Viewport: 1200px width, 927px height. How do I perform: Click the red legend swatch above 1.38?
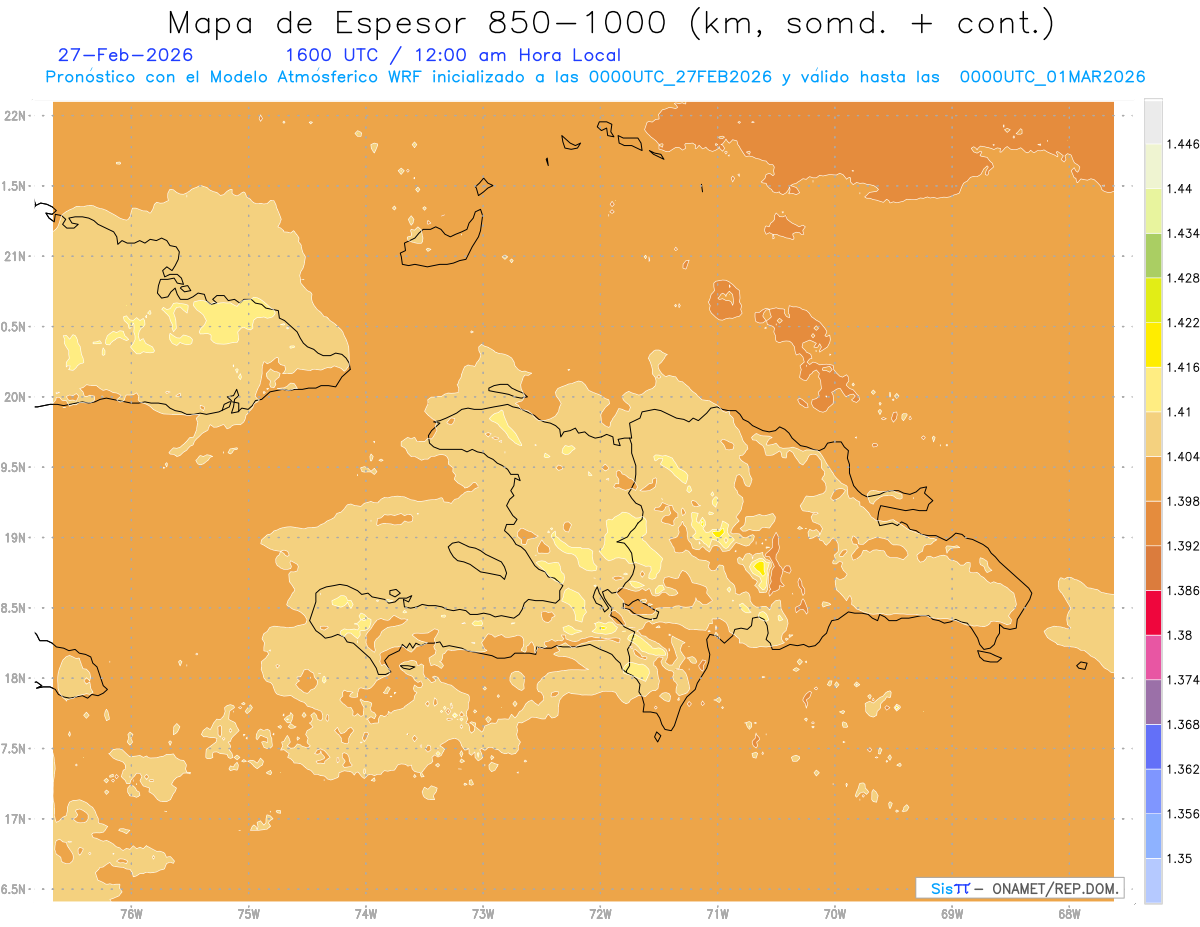[x=1153, y=612]
